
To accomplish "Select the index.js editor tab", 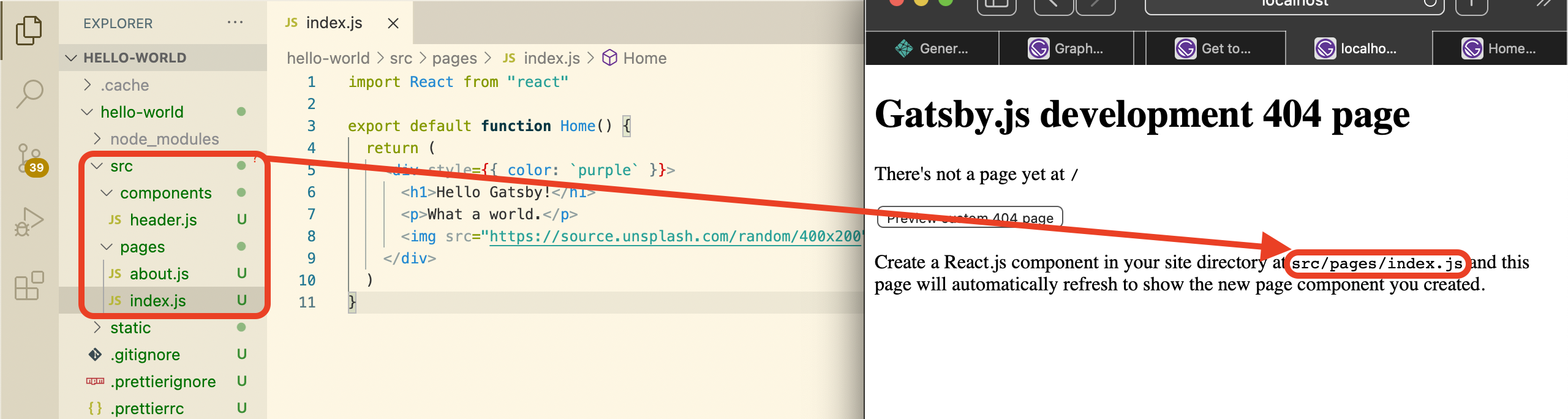I will (x=340, y=23).
